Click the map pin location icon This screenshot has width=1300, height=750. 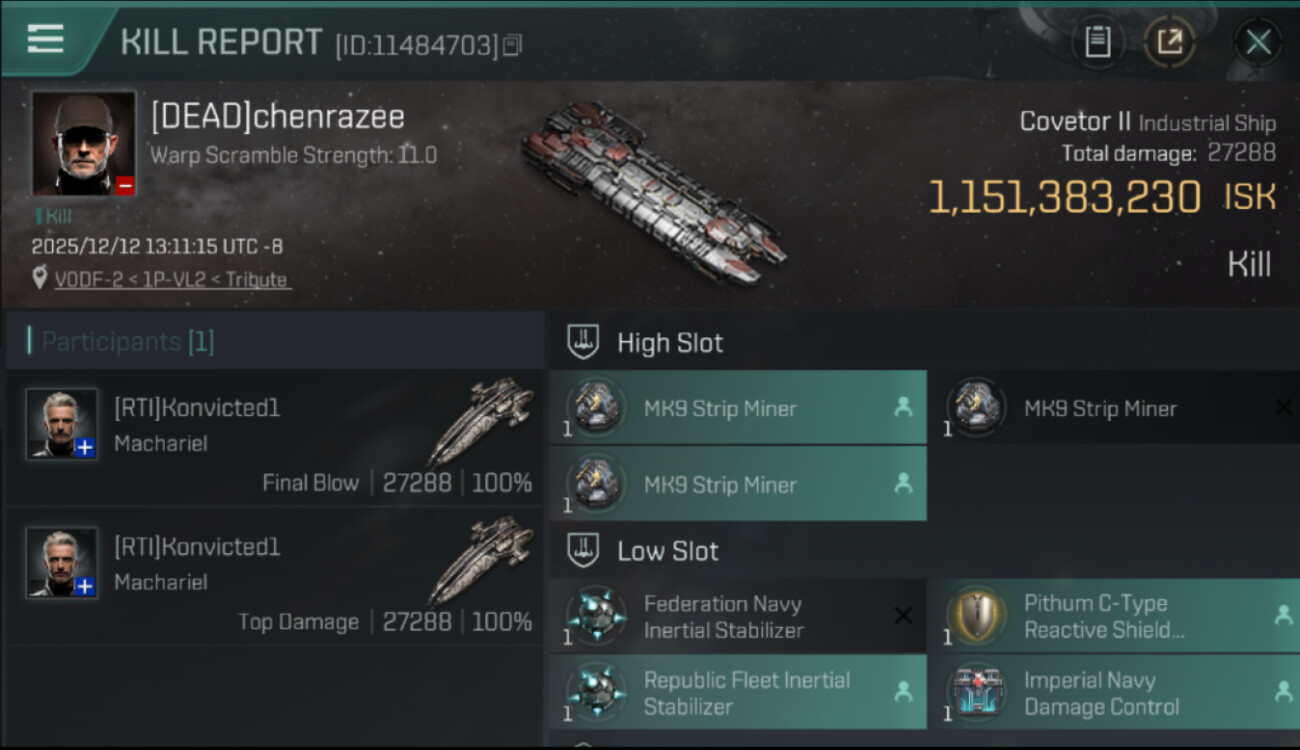click(x=39, y=278)
